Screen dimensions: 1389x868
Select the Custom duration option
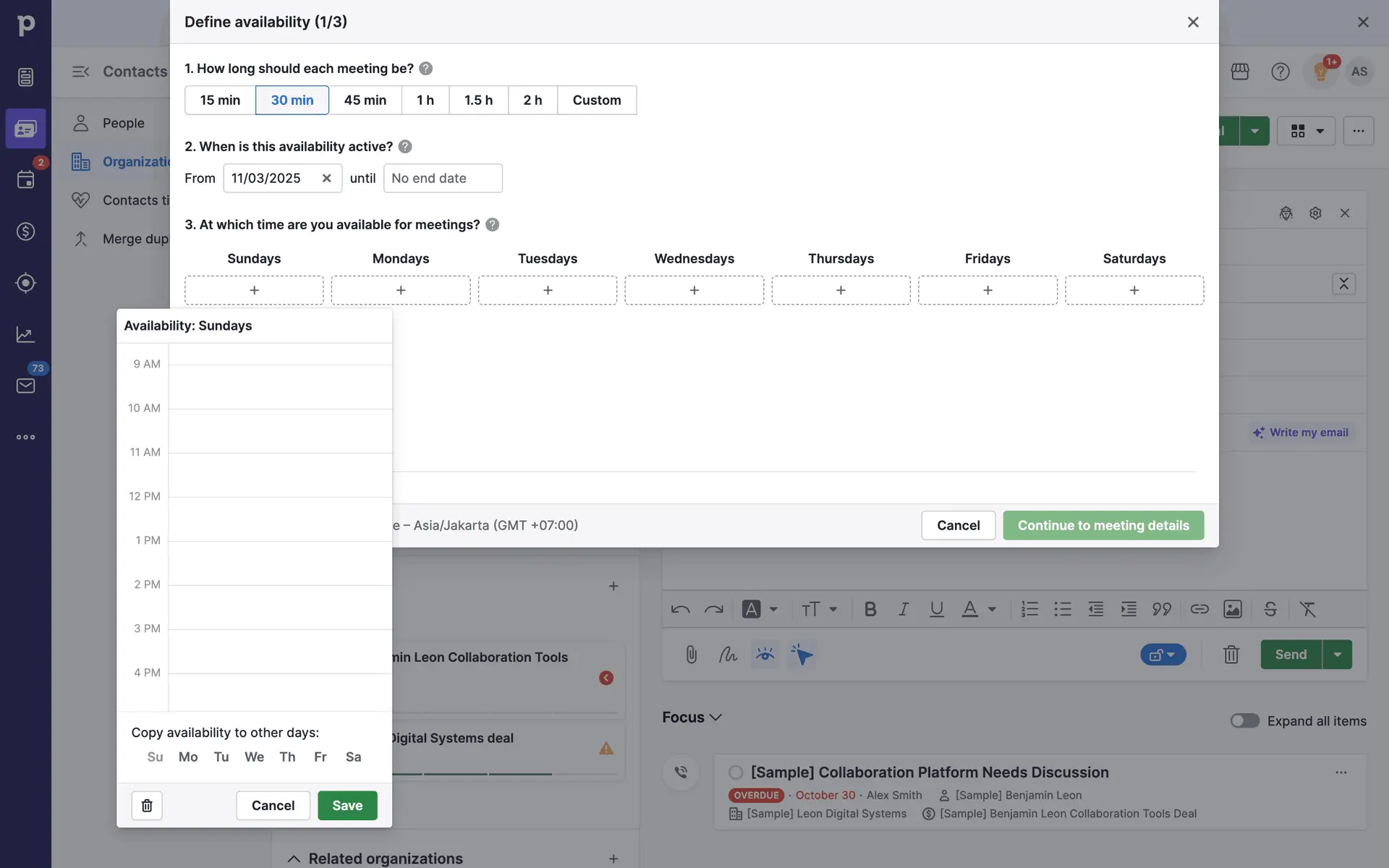click(x=596, y=100)
